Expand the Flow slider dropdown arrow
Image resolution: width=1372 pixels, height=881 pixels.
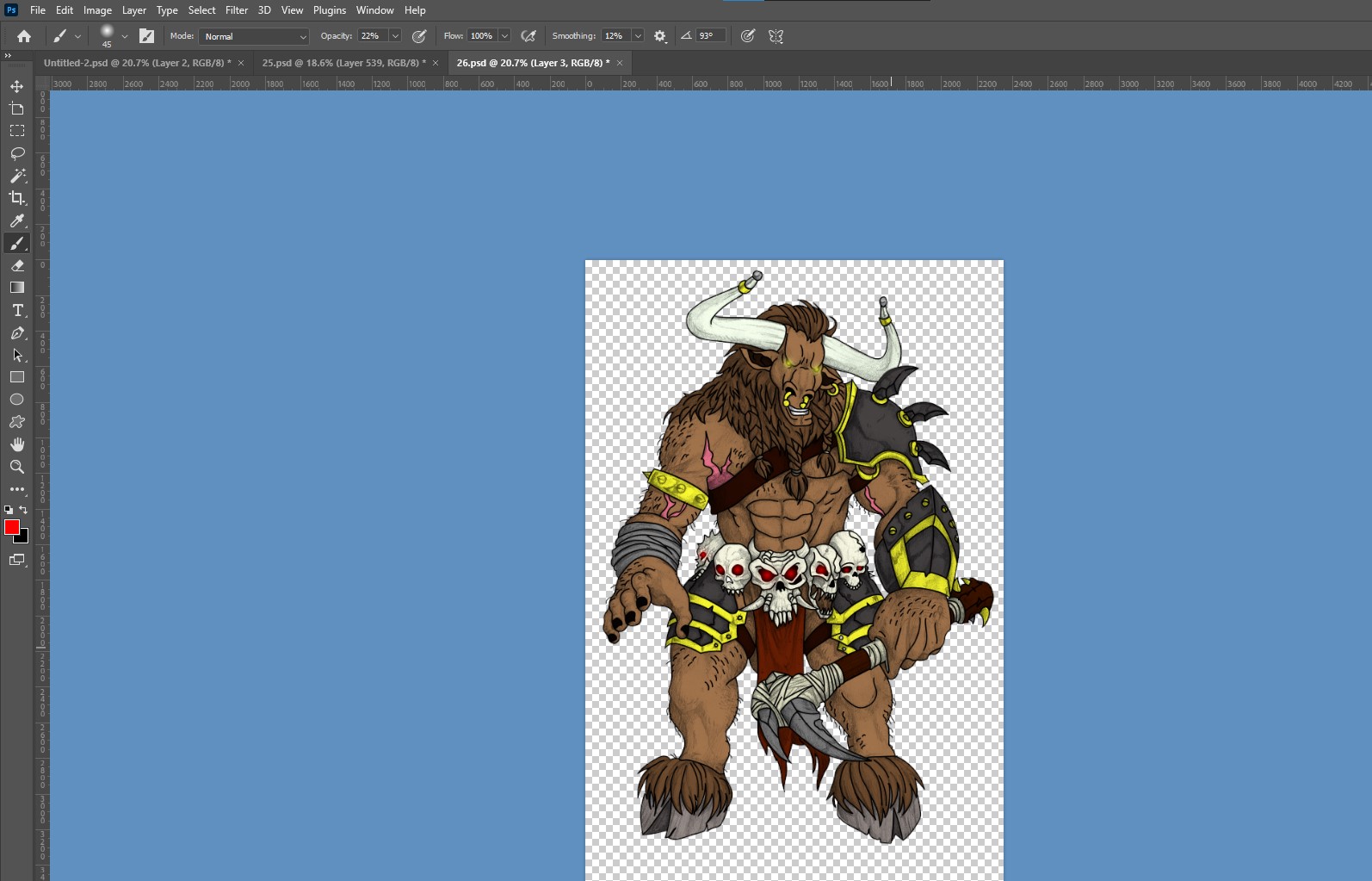click(x=505, y=36)
